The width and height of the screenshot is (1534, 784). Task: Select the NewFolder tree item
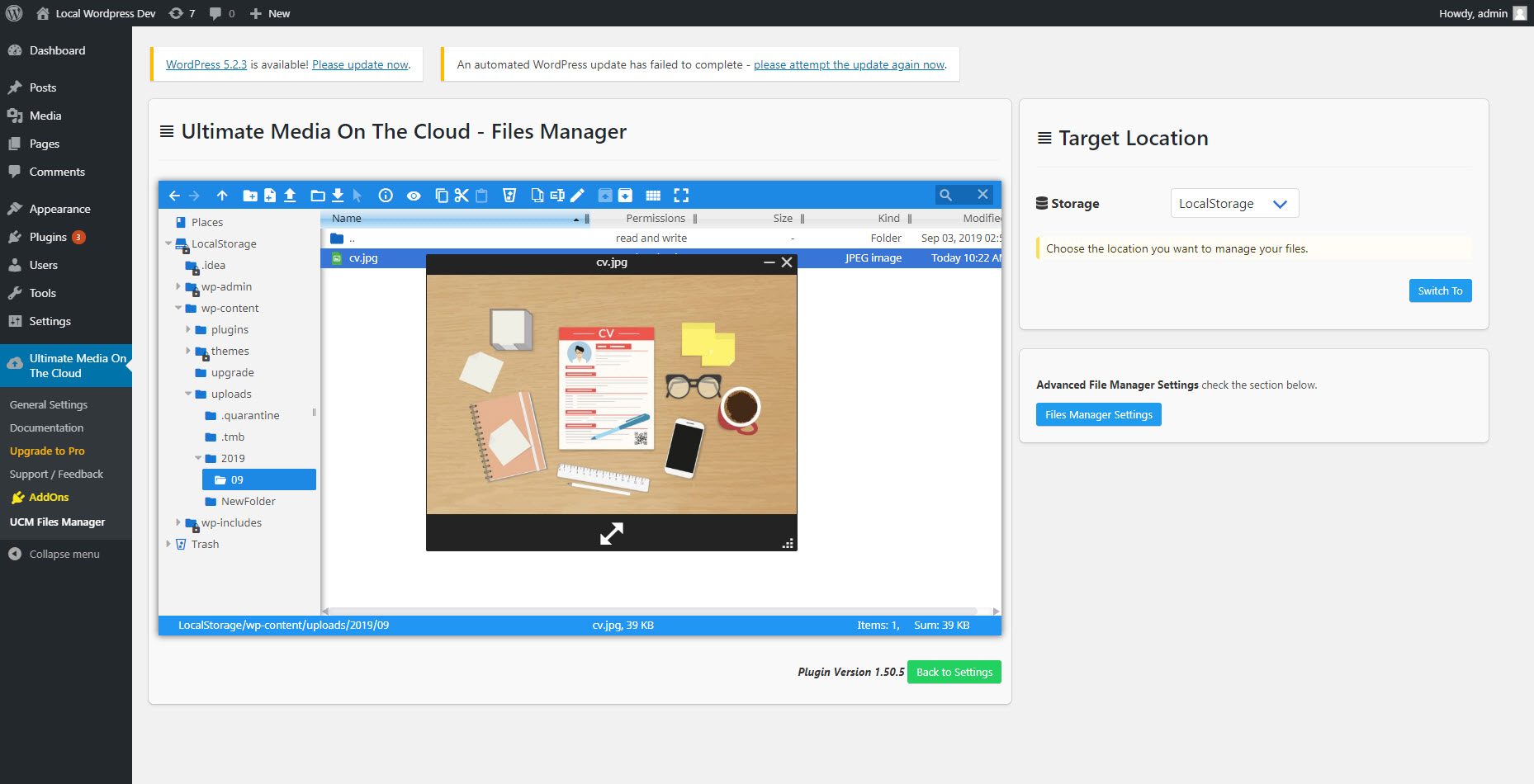(249, 501)
